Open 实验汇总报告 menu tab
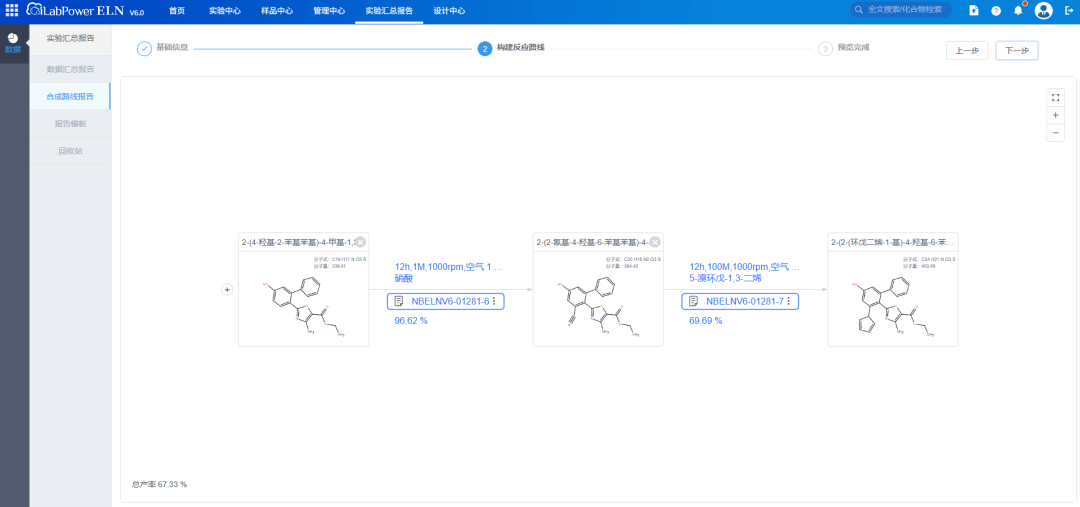Image resolution: width=1080 pixels, height=507 pixels. pyautogui.click(x=389, y=11)
